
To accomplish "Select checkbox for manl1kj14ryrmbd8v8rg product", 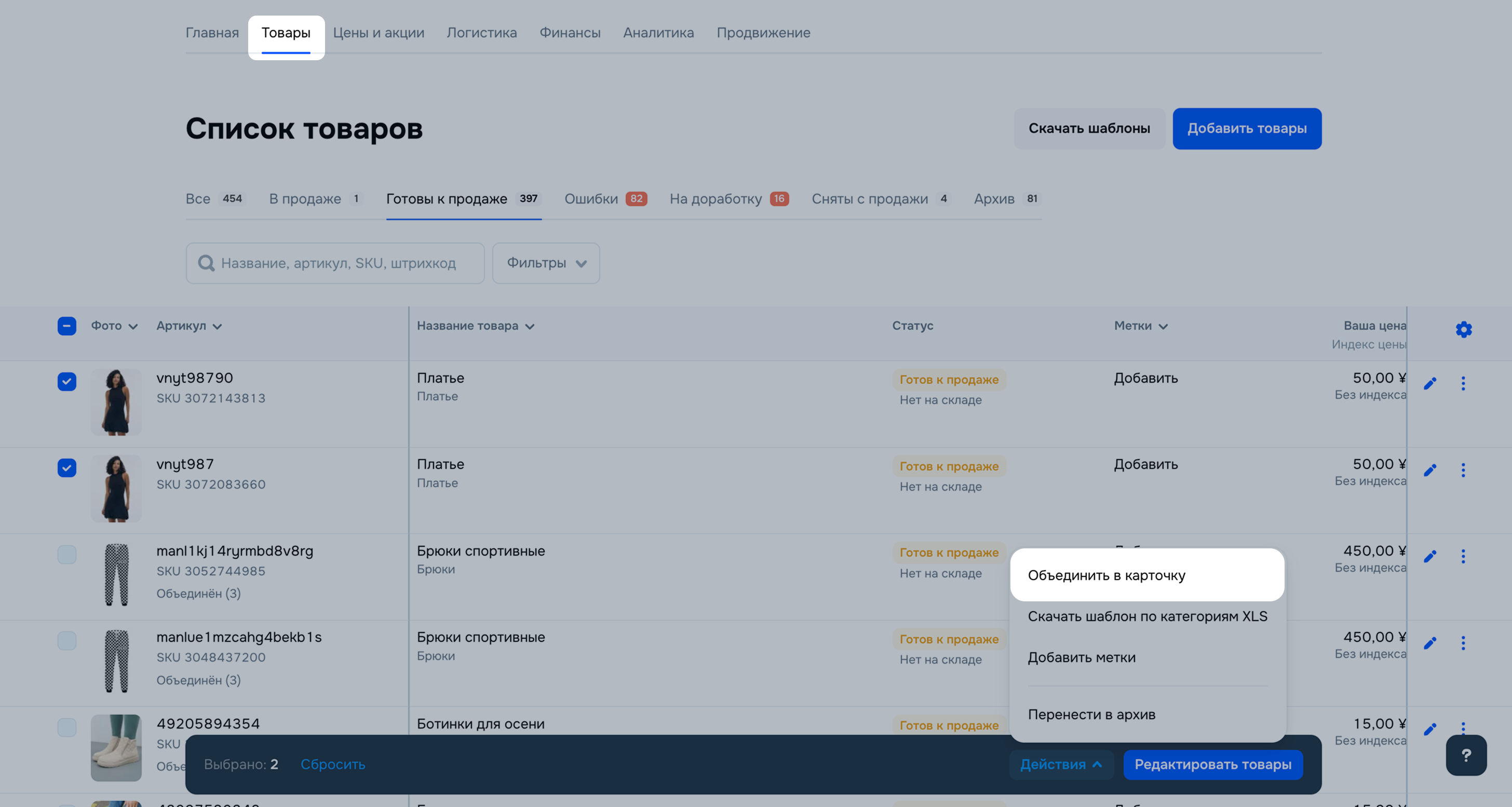I will click(67, 554).
